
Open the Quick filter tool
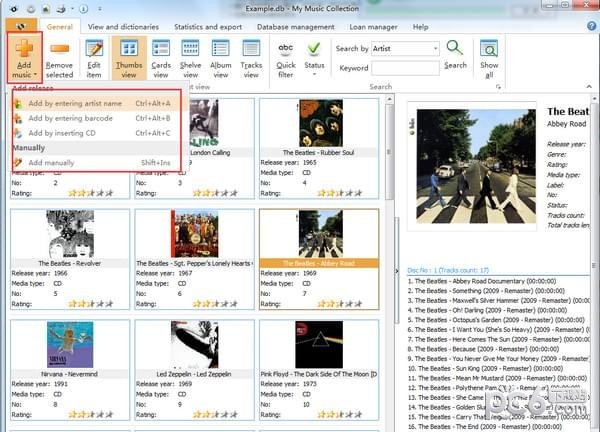click(x=286, y=59)
